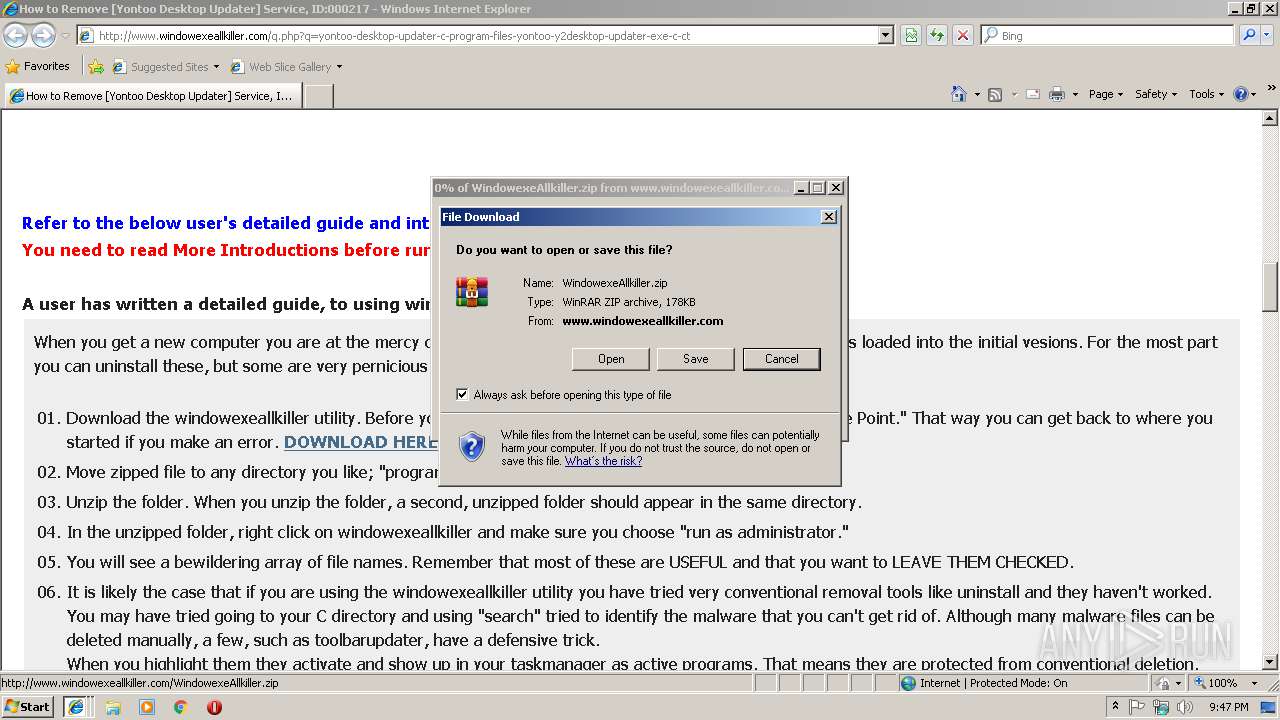Open Recent Pages dropdown by navigation arrows

point(65,36)
